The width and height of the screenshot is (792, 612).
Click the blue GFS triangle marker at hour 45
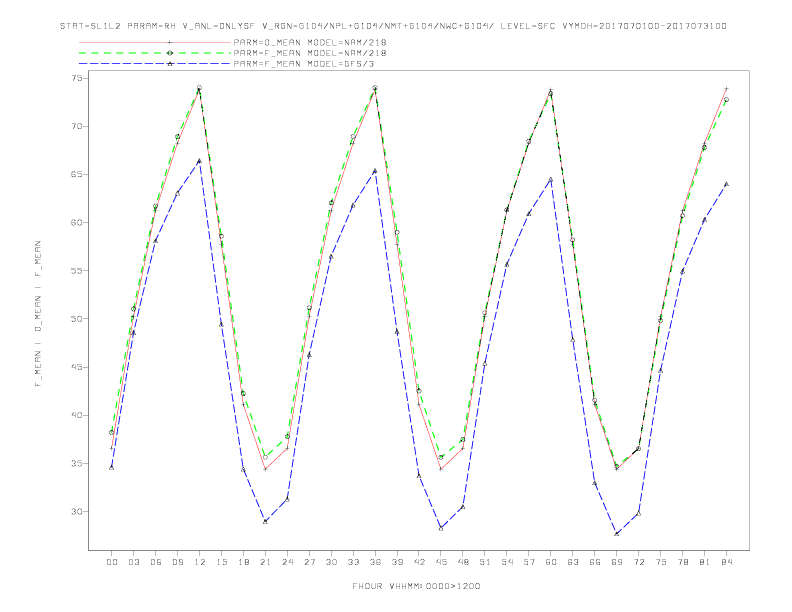pos(441,528)
